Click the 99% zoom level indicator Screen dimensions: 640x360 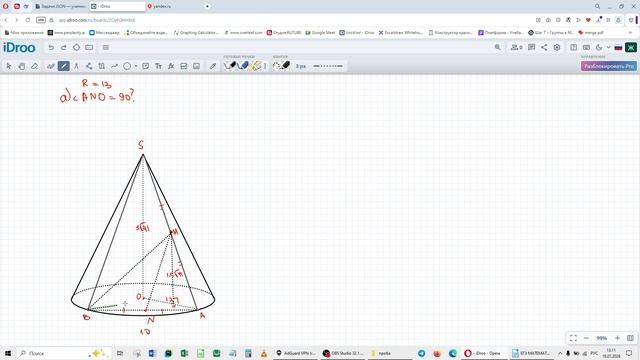coord(602,338)
